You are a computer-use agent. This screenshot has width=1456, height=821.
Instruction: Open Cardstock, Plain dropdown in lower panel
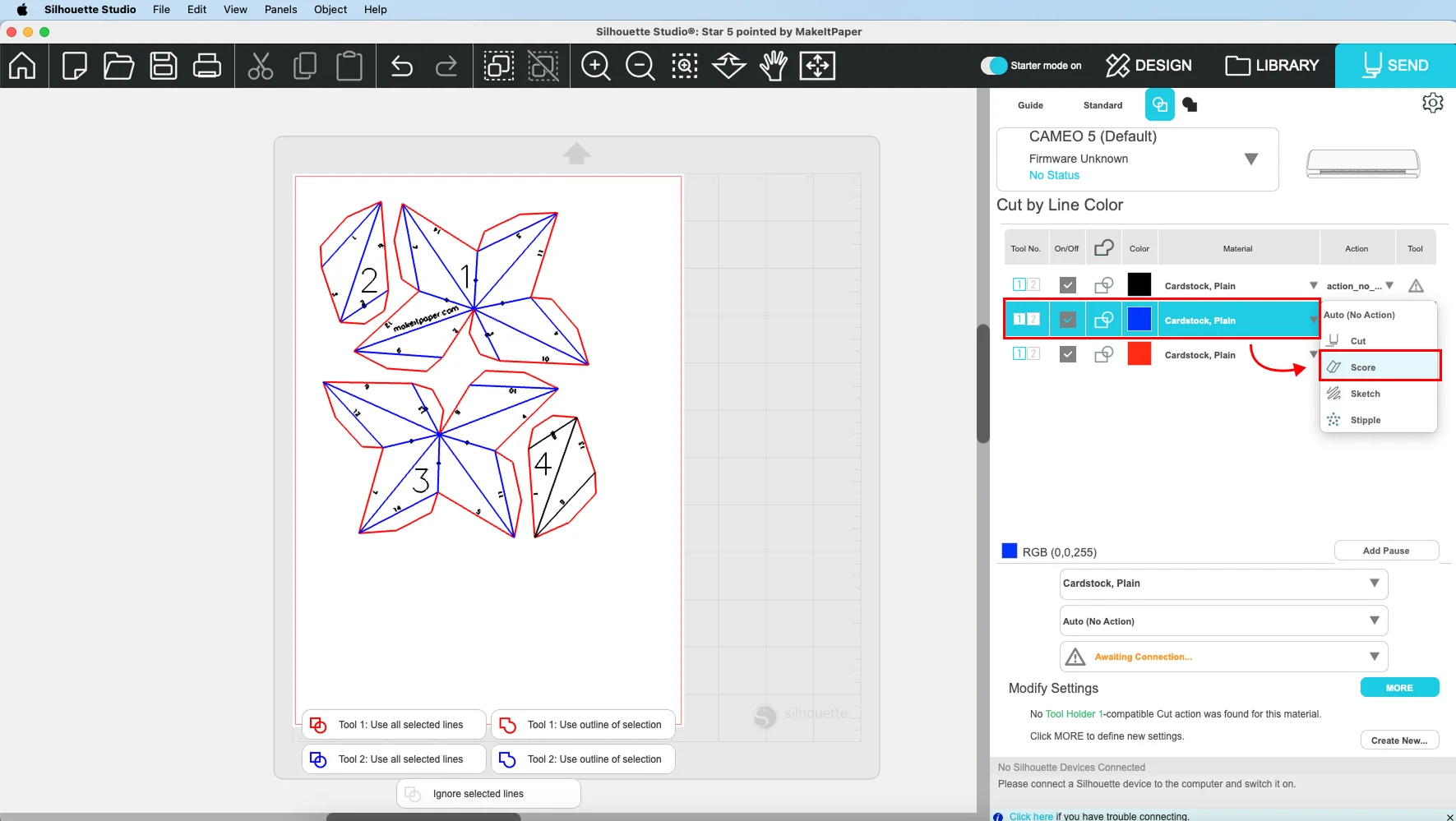click(1223, 583)
